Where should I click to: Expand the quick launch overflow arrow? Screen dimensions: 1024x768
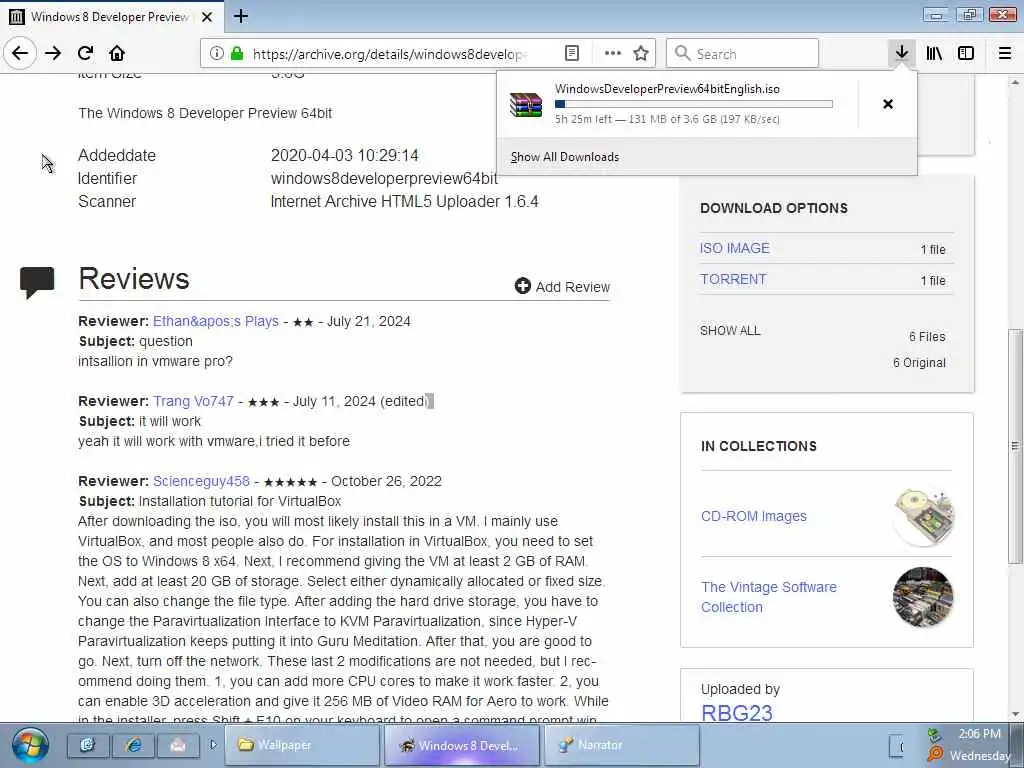(x=213, y=745)
